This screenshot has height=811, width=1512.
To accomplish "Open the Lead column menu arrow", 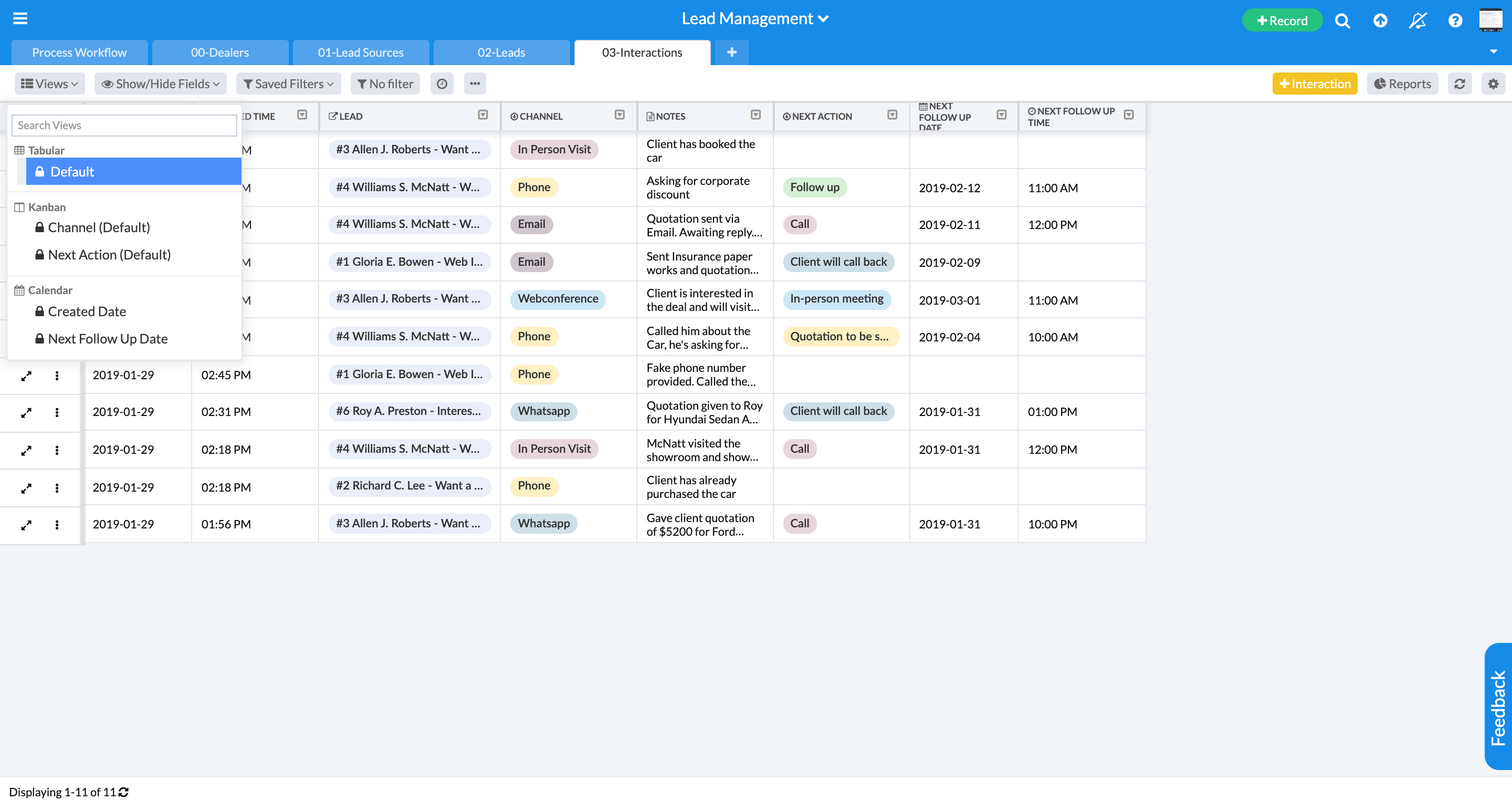I will click(482, 115).
